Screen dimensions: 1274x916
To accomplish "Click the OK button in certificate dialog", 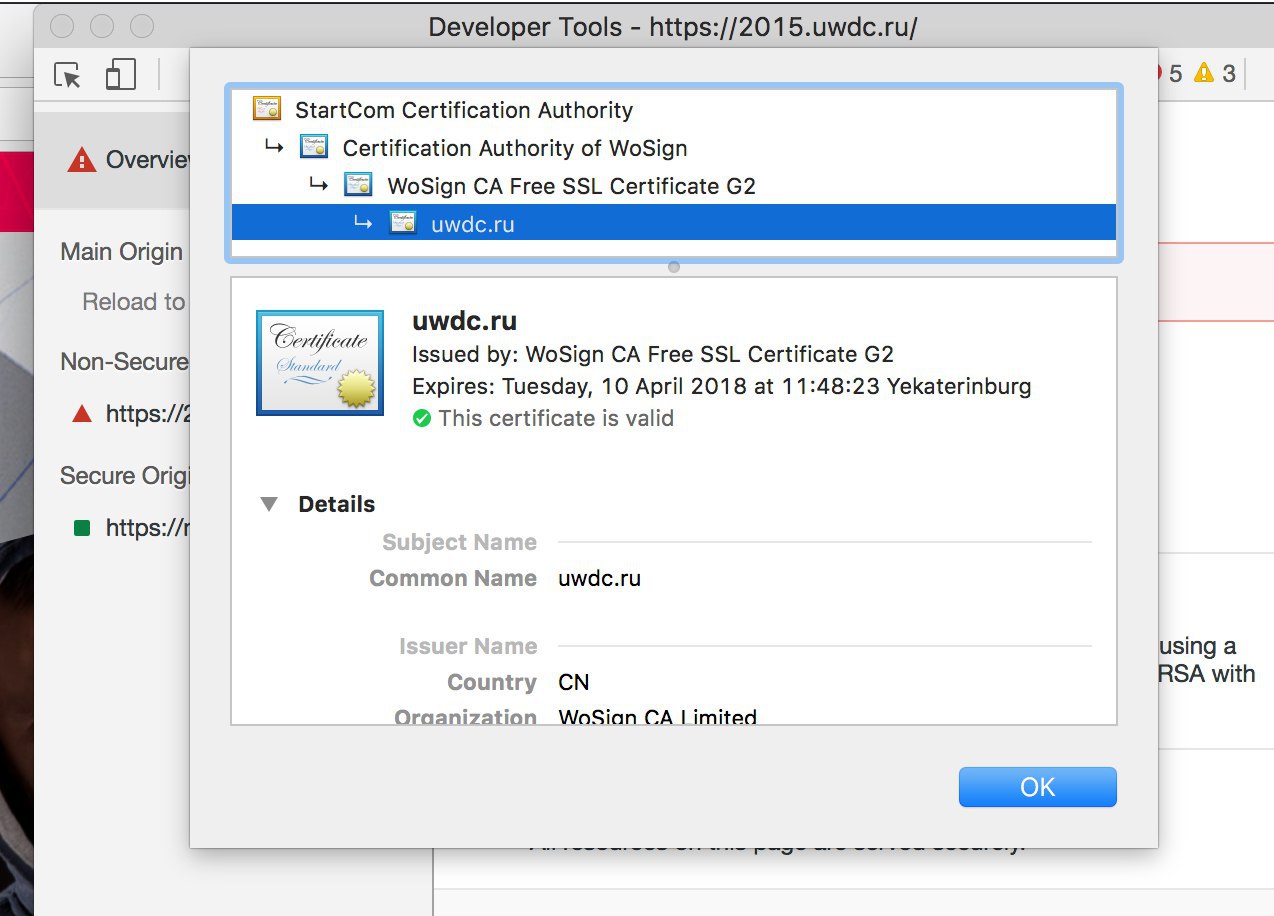I will tap(1037, 787).
